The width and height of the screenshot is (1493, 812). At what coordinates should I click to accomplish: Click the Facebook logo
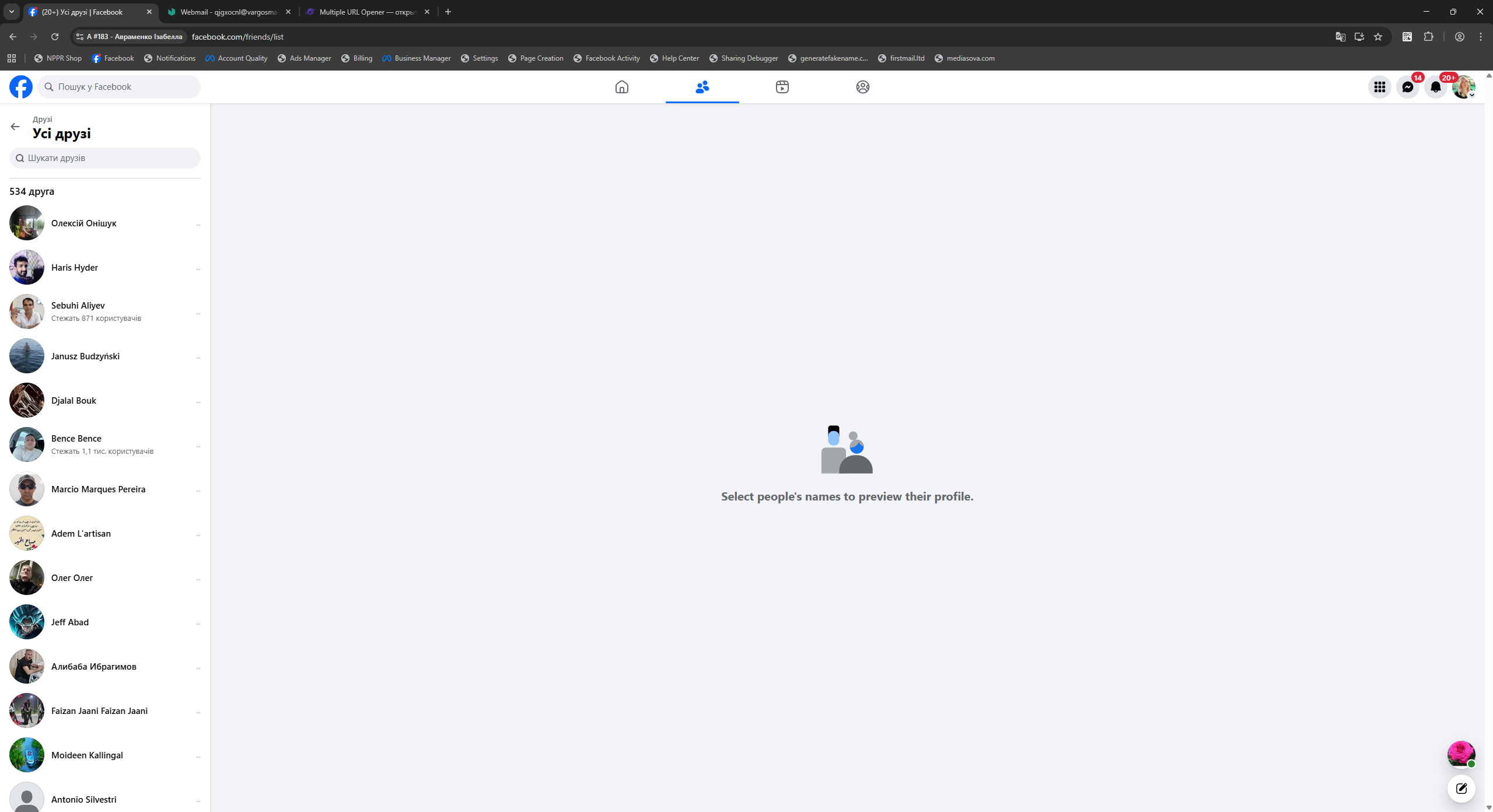pos(21,87)
